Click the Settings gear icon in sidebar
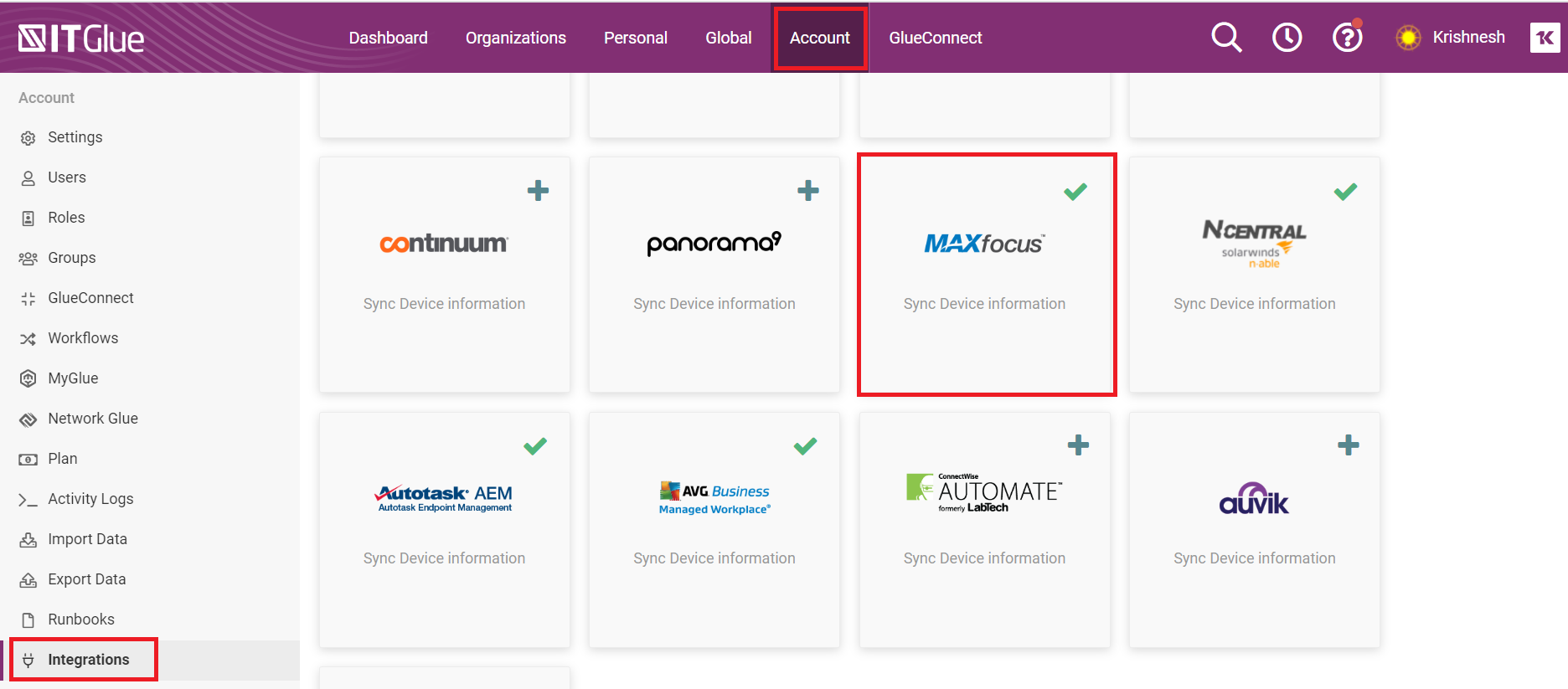Viewport: 1568px width, 689px height. (x=28, y=138)
